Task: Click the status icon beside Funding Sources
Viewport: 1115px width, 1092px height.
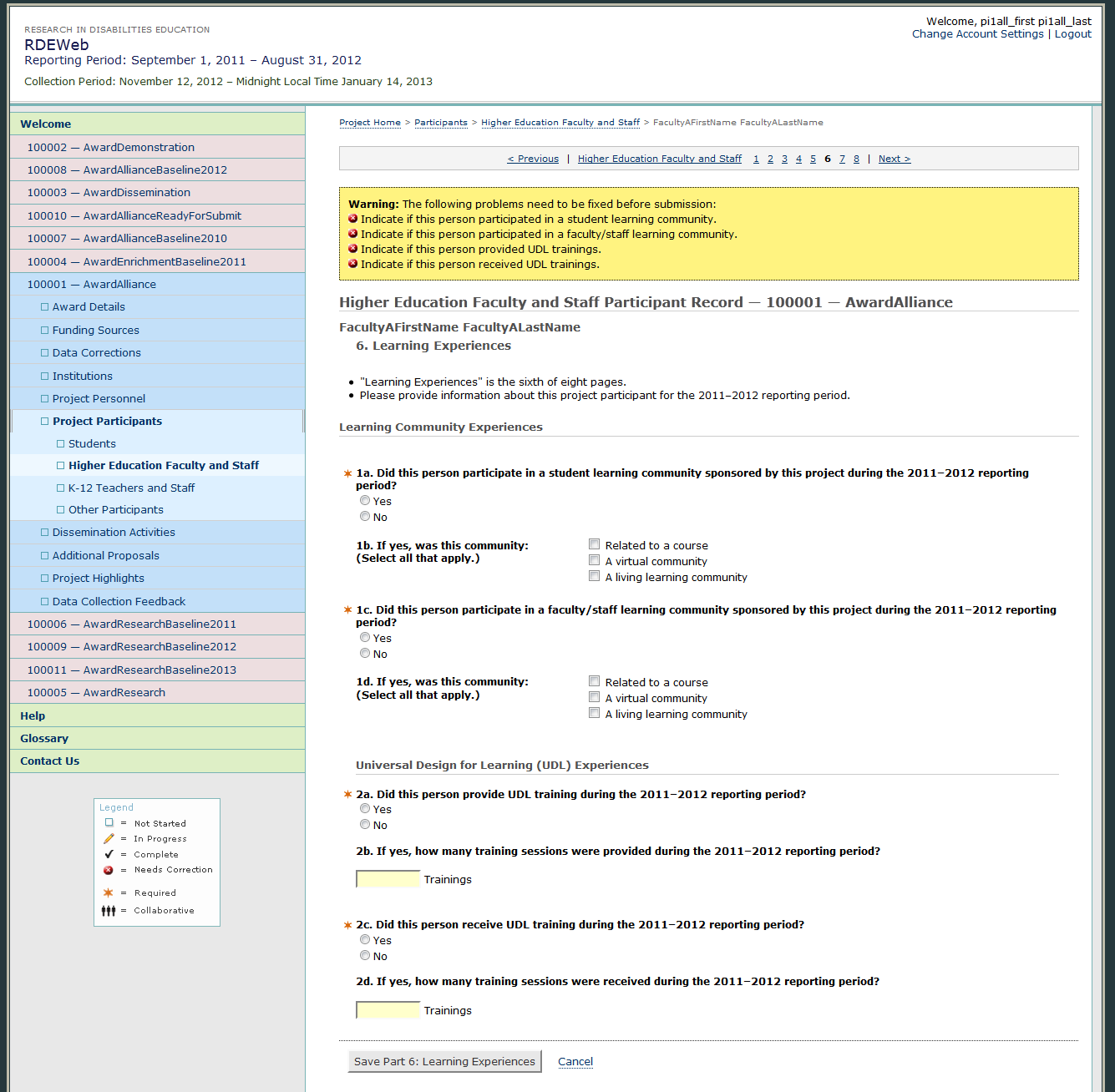Action: click(x=45, y=331)
